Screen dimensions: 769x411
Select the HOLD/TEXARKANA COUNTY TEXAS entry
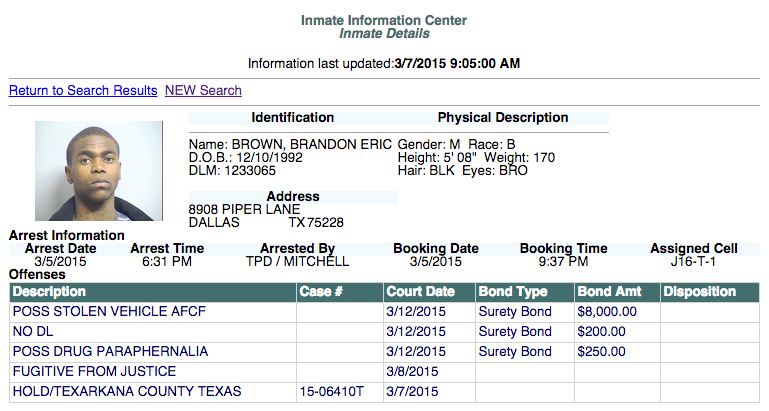[x=127, y=392]
